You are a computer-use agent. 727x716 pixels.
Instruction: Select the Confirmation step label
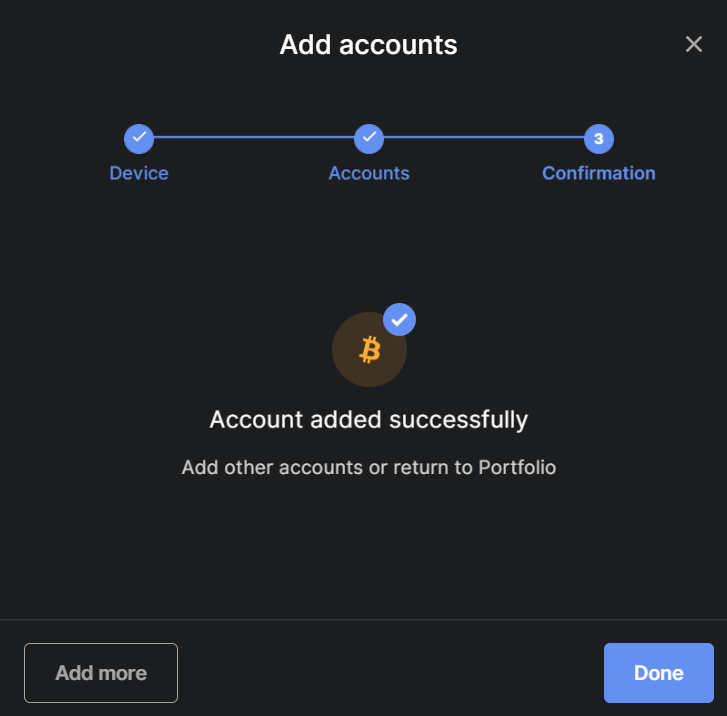[599, 173]
